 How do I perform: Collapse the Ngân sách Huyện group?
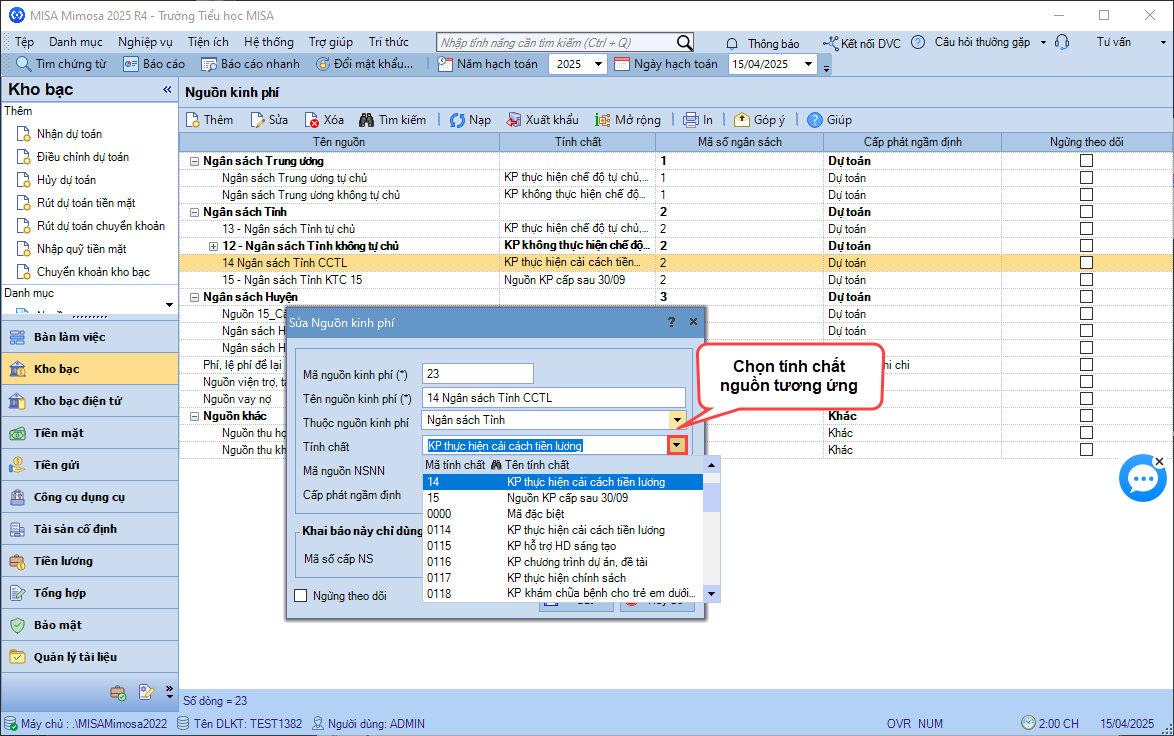(195, 297)
